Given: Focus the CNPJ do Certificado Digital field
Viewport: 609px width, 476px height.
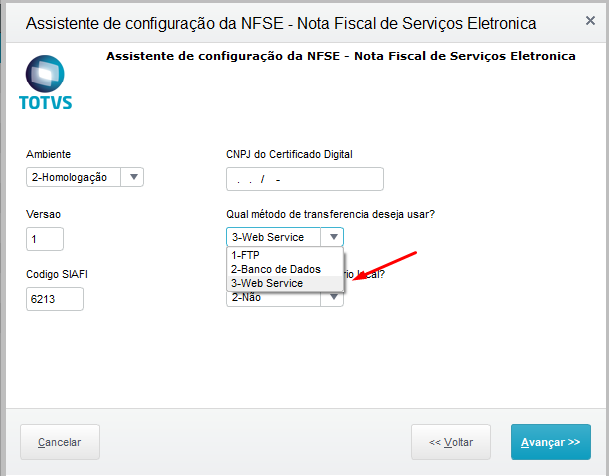Looking at the screenshot, I should coord(305,179).
